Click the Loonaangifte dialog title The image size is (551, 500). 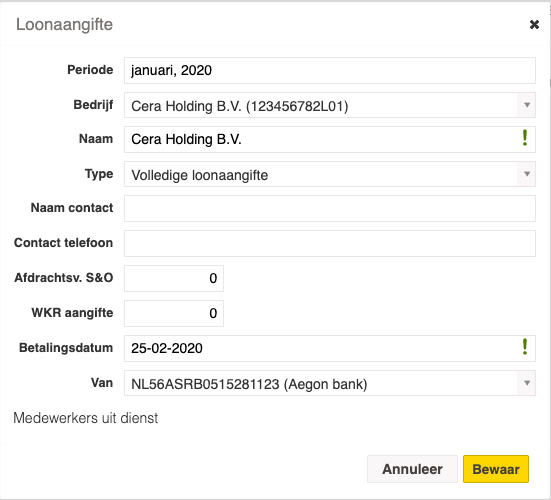(x=64, y=25)
